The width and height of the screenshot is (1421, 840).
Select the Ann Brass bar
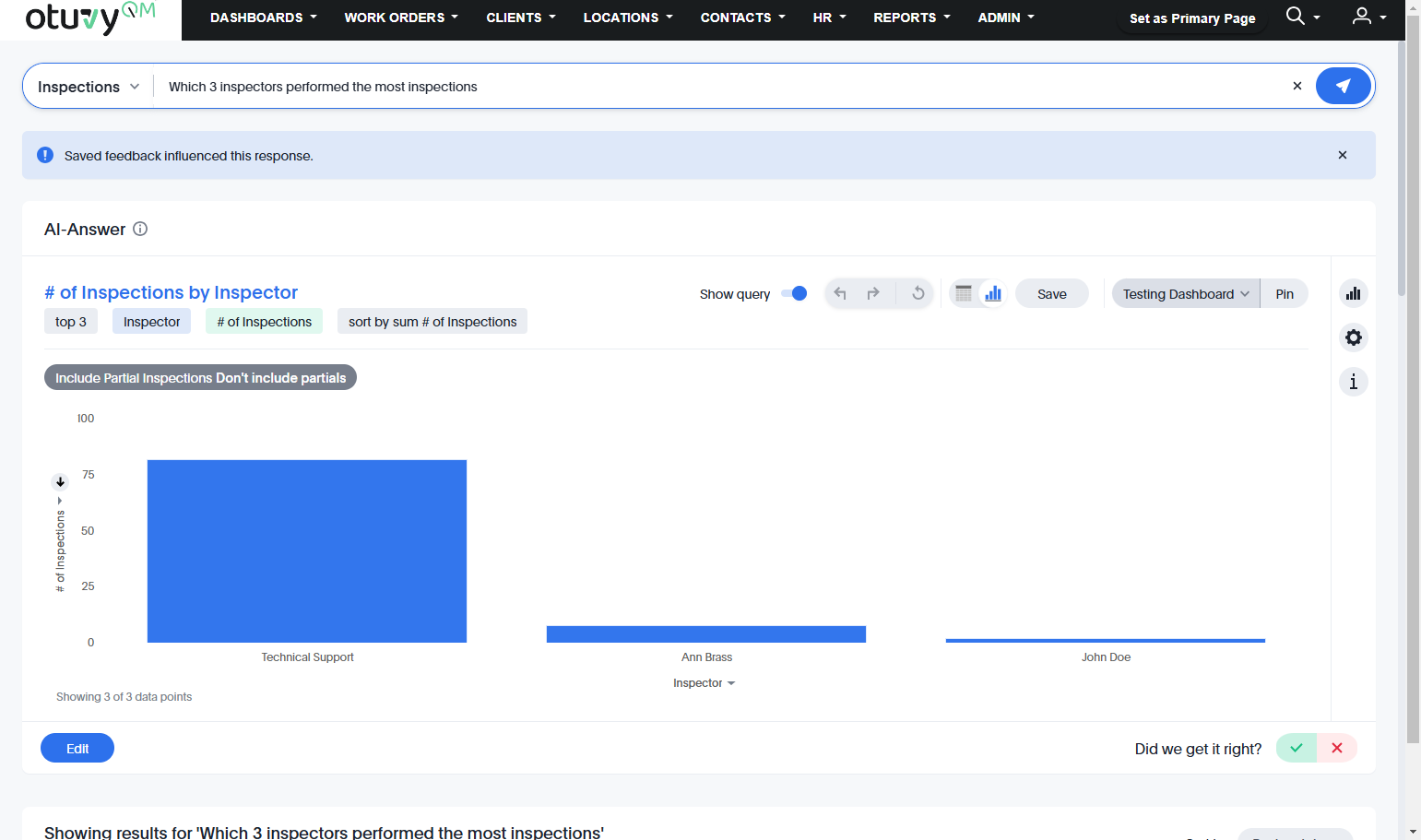(706, 634)
